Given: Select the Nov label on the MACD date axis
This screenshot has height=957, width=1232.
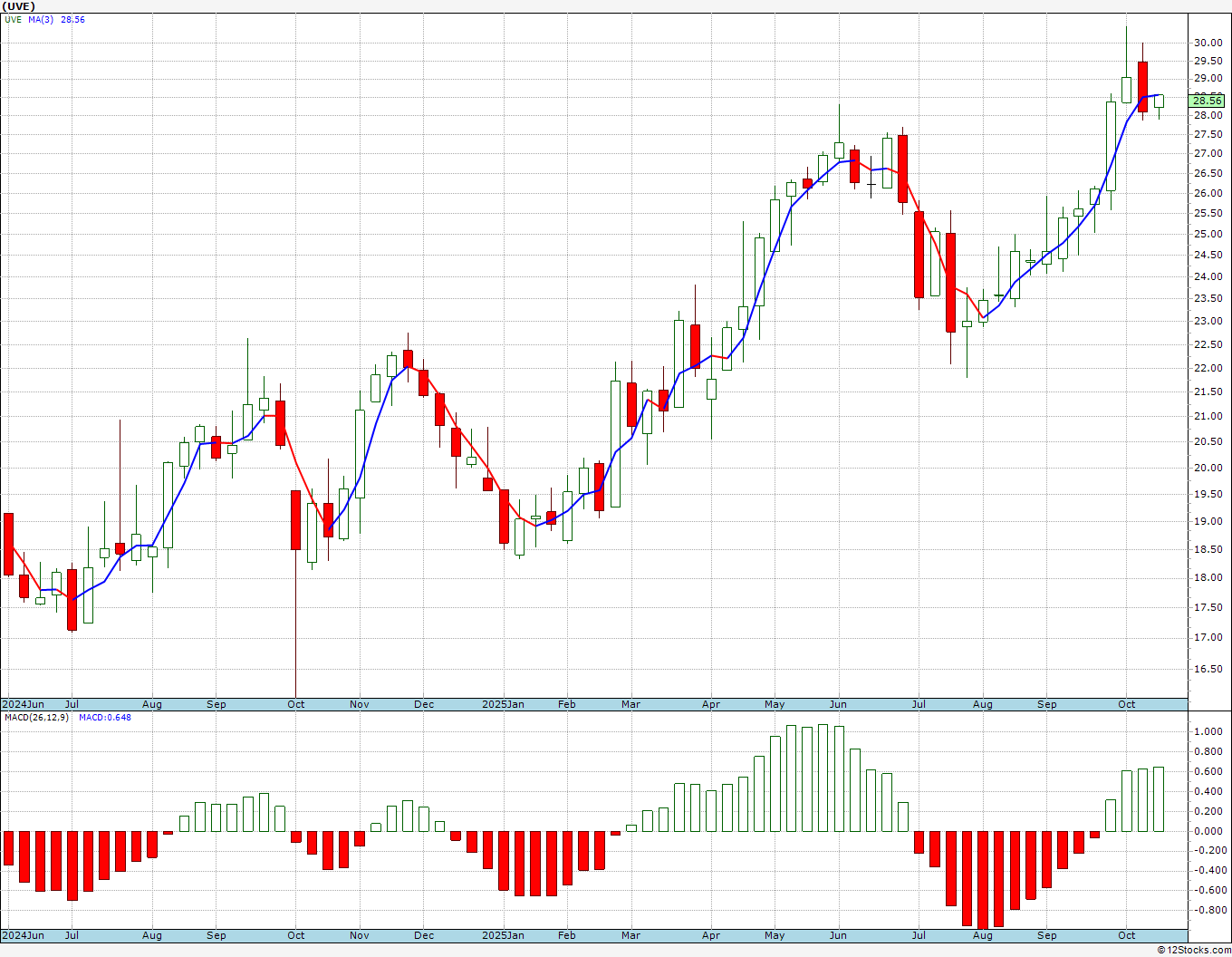Looking at the screenshot, I should (x=360, y=935).
